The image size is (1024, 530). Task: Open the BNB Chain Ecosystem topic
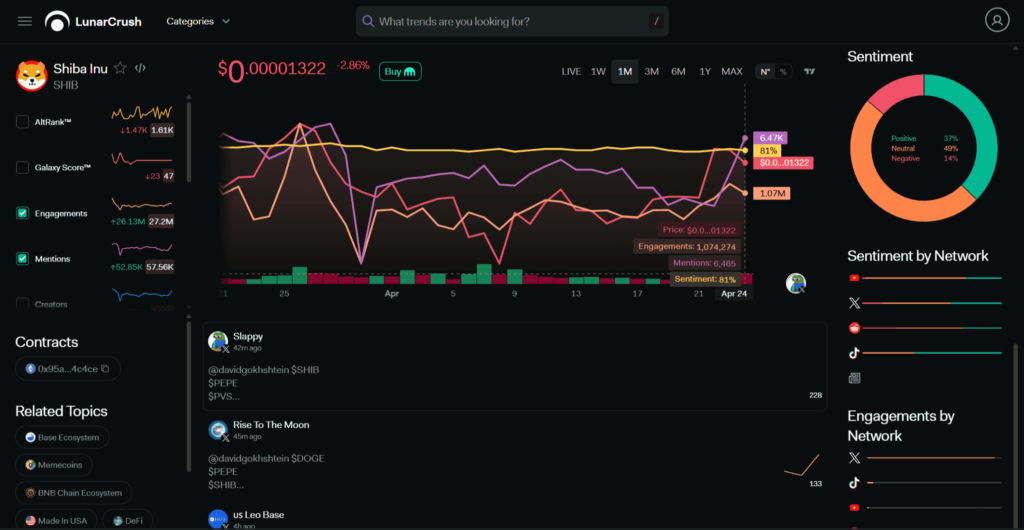coord(74,493)
